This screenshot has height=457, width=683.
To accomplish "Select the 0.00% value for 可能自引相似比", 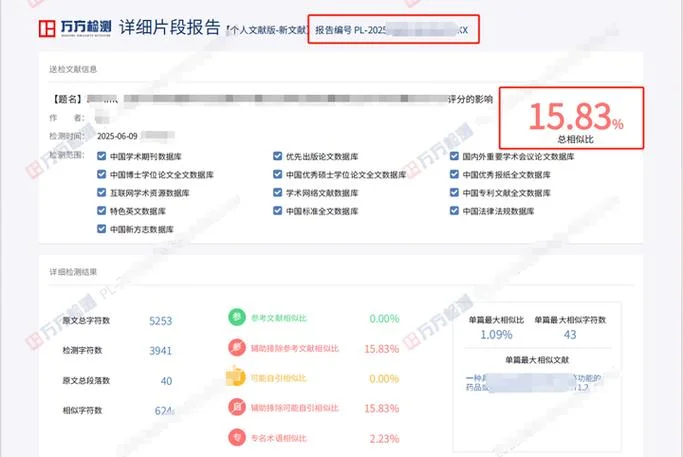I will click(x=384, y=379).
